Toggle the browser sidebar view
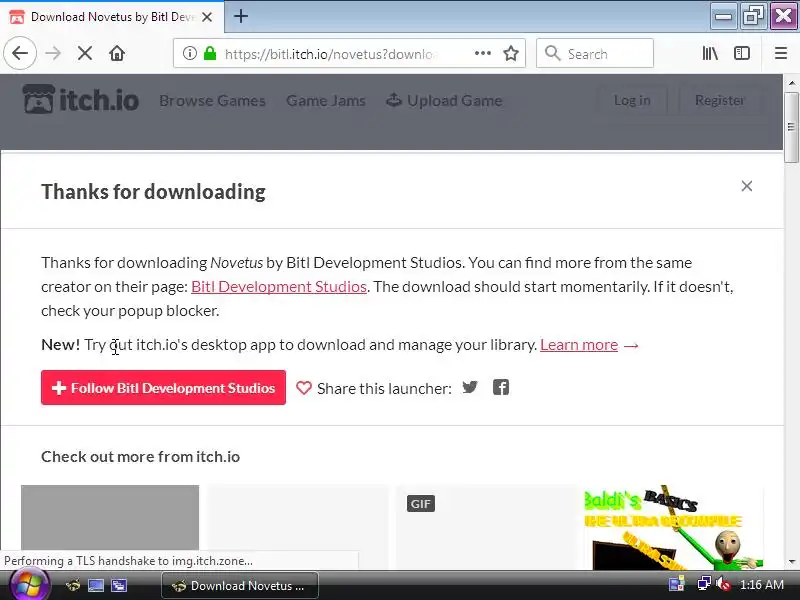 tap(742, 53)
